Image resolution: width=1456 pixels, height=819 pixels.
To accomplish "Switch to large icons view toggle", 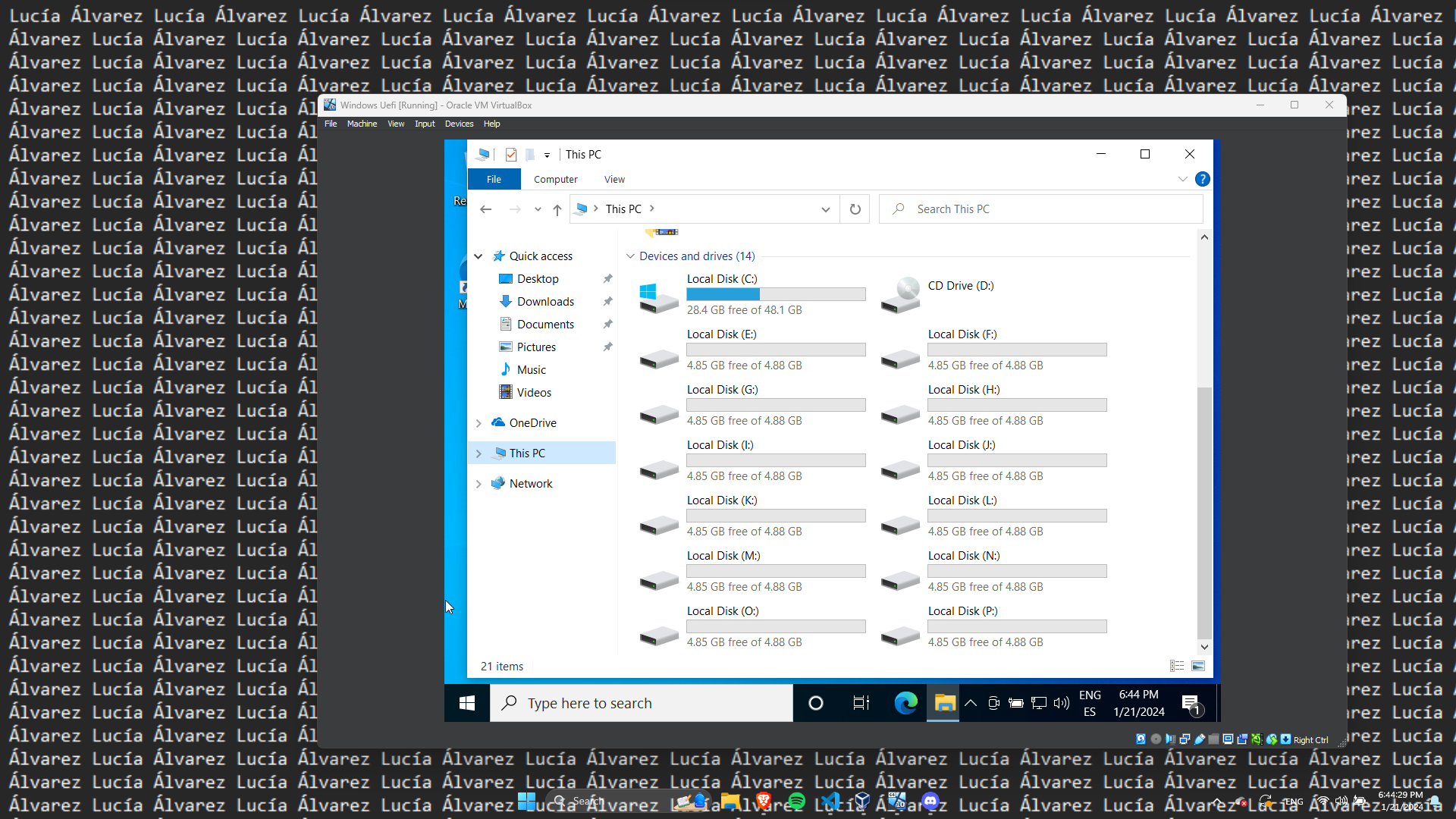I will click(1198, 666).
